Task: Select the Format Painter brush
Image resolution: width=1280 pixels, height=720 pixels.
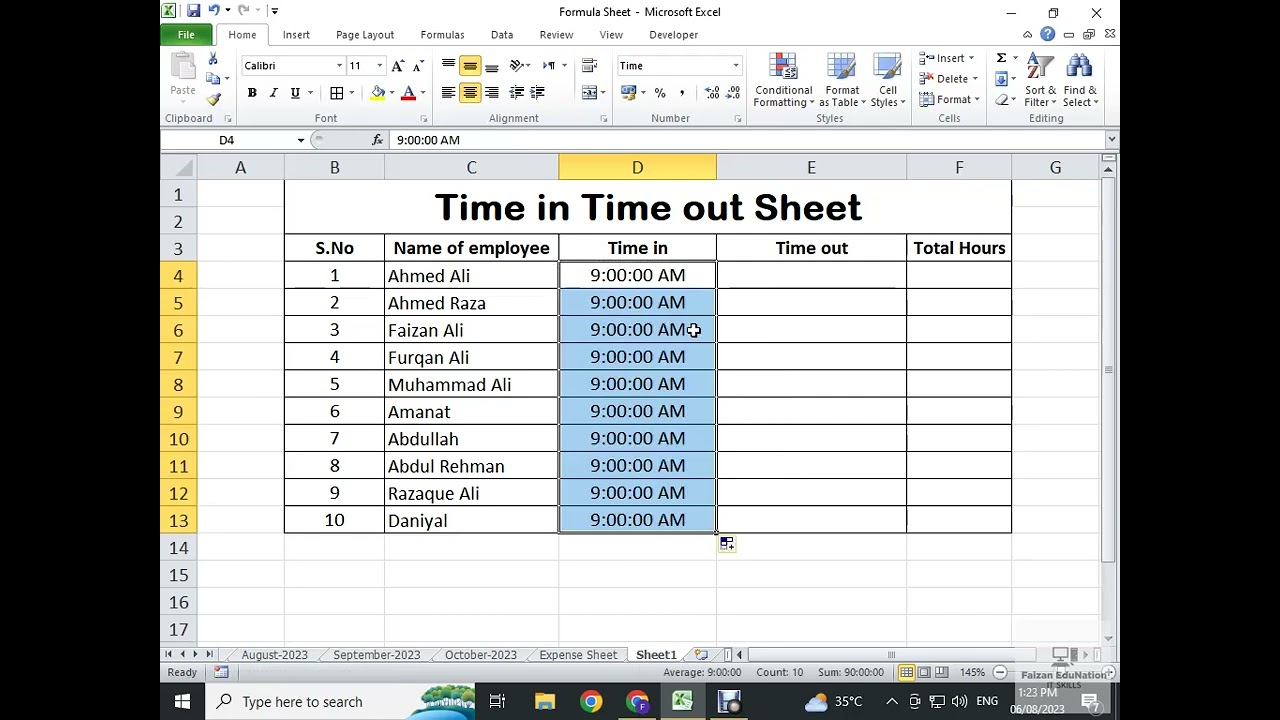Action: click(213, 99)
